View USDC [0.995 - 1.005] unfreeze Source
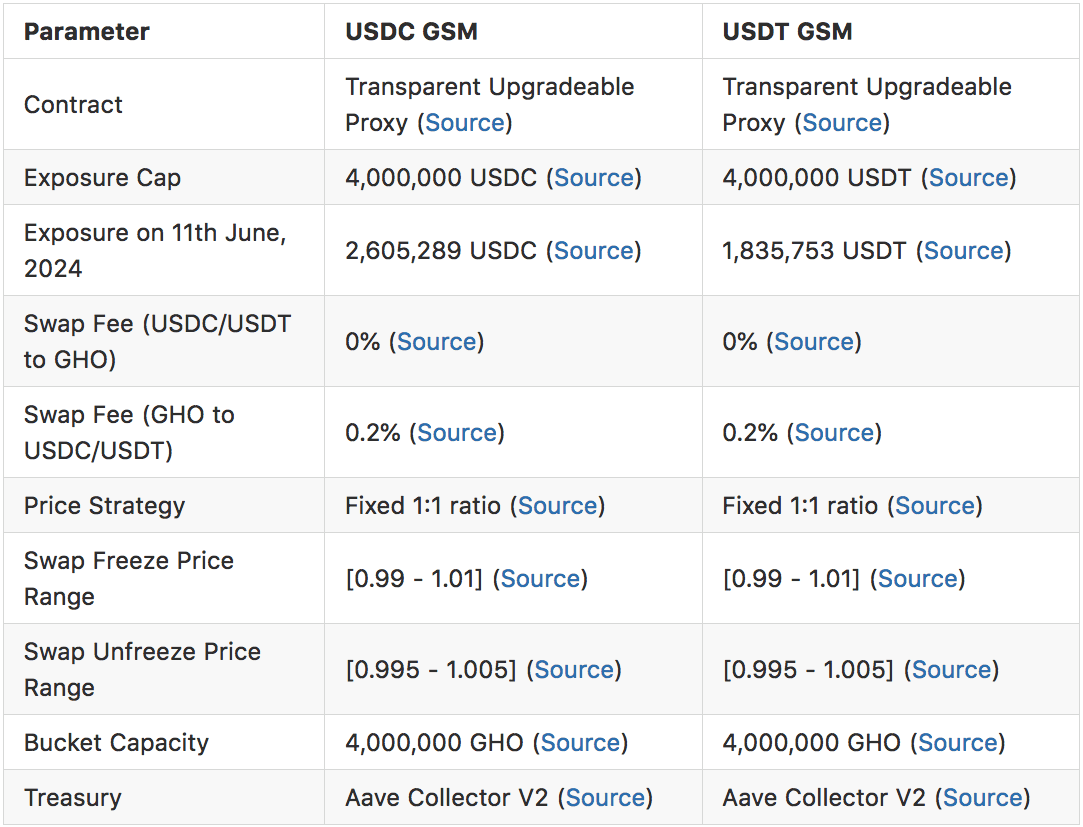Screen dimensions: 1083x827 [575, 669]
